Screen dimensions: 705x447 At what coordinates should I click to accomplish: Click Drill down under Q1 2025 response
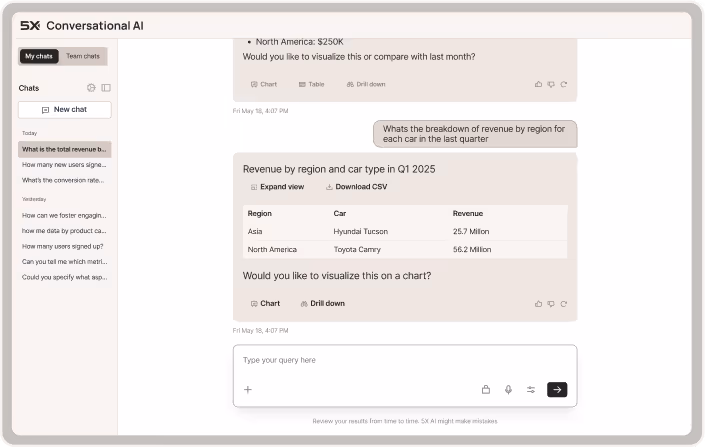click(322, 304)
